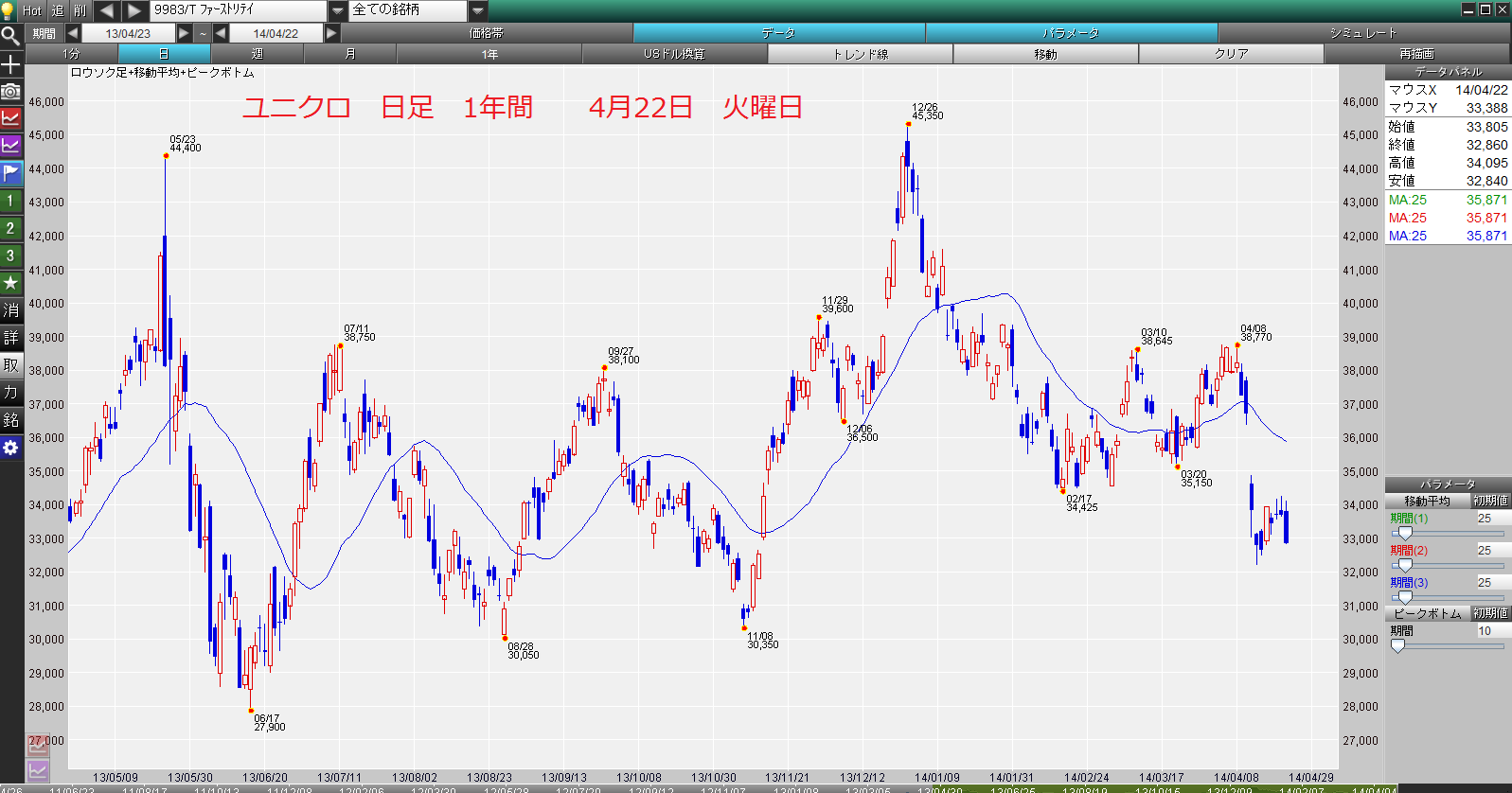The image size is (1512, 793).
Task: Click the blue flag icon
Action: pyautogui.click(x=10, y=173)
